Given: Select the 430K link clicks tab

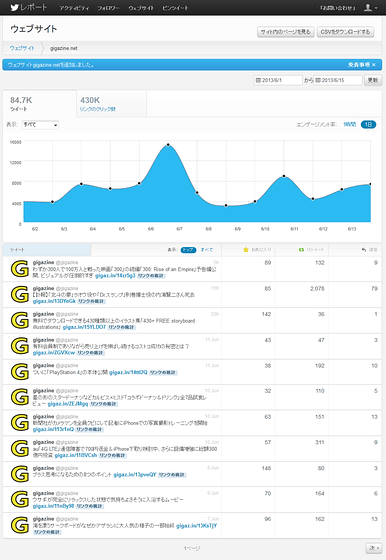Looking at the screenshot, I should 111,104.
